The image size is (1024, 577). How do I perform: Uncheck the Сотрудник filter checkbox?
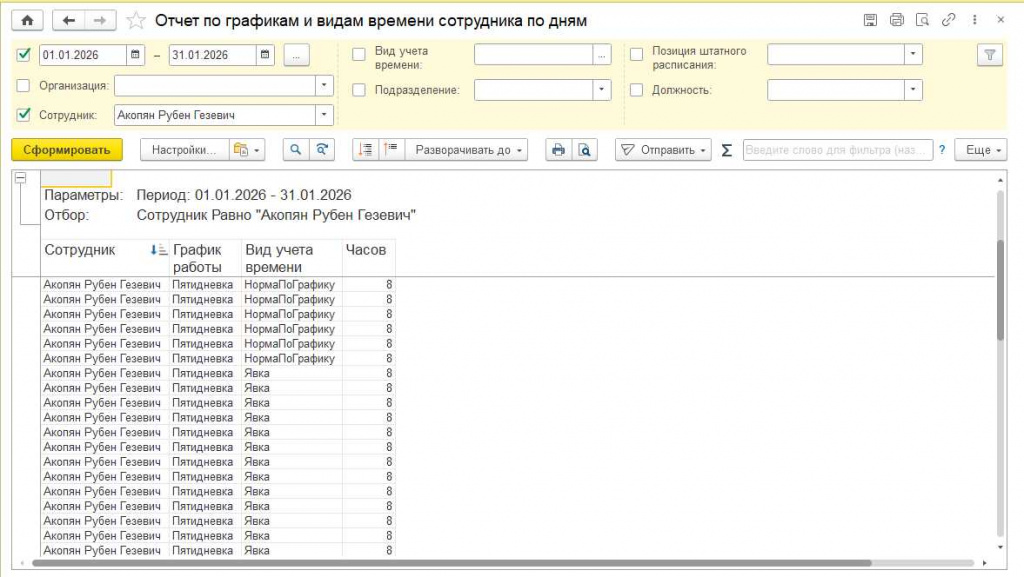point(24,115)
